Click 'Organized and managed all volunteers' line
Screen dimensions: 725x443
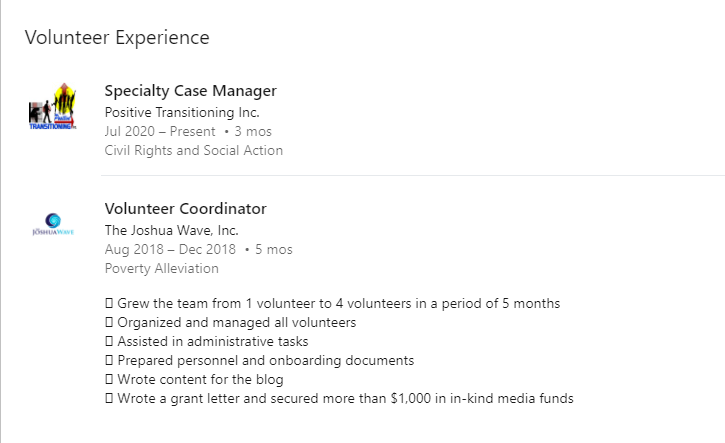[x=231, y=322]
